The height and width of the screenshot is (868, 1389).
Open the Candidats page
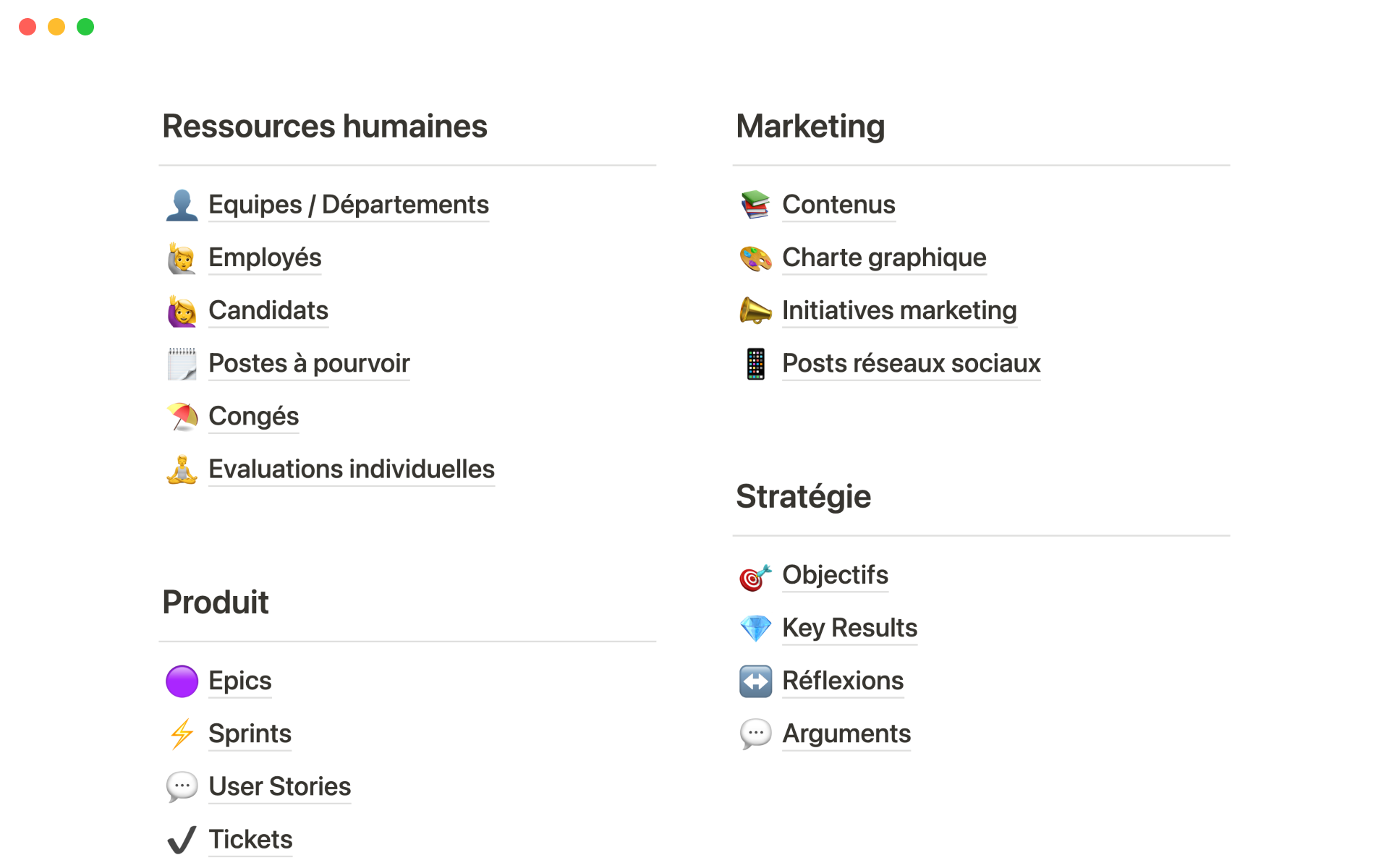coord(268,311)
